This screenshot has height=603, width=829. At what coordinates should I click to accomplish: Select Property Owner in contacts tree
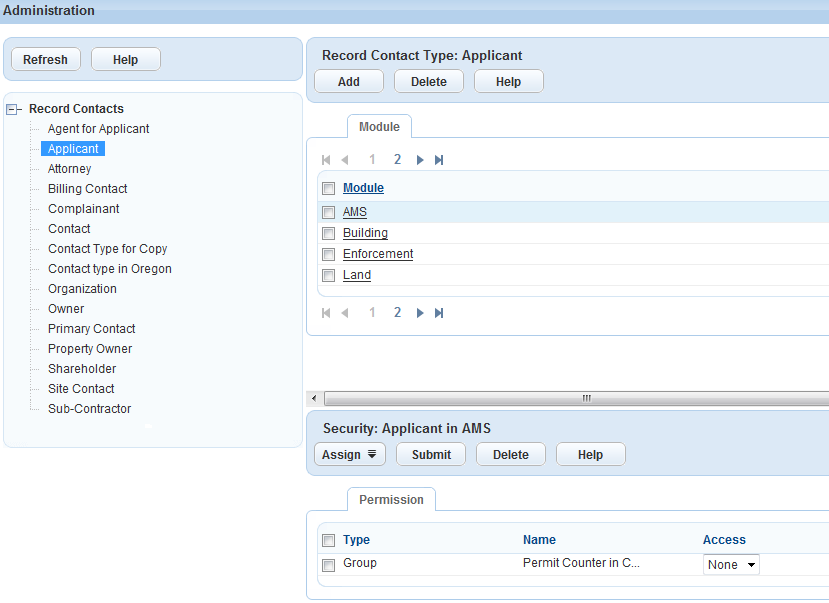click(x=90, y=349)
